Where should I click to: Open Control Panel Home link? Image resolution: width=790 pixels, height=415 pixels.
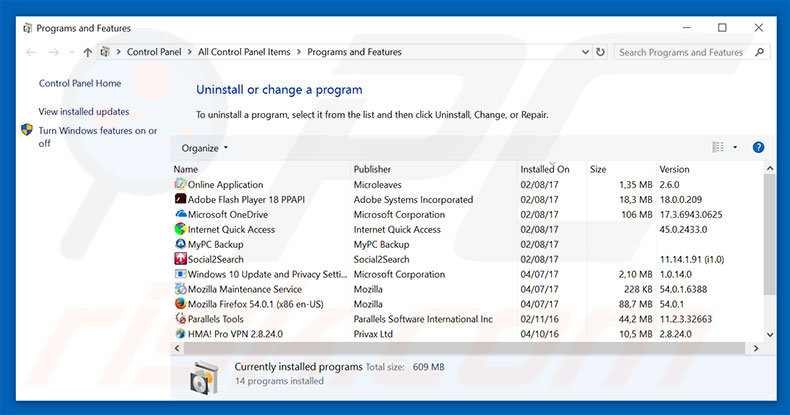[x=80, y=83]
